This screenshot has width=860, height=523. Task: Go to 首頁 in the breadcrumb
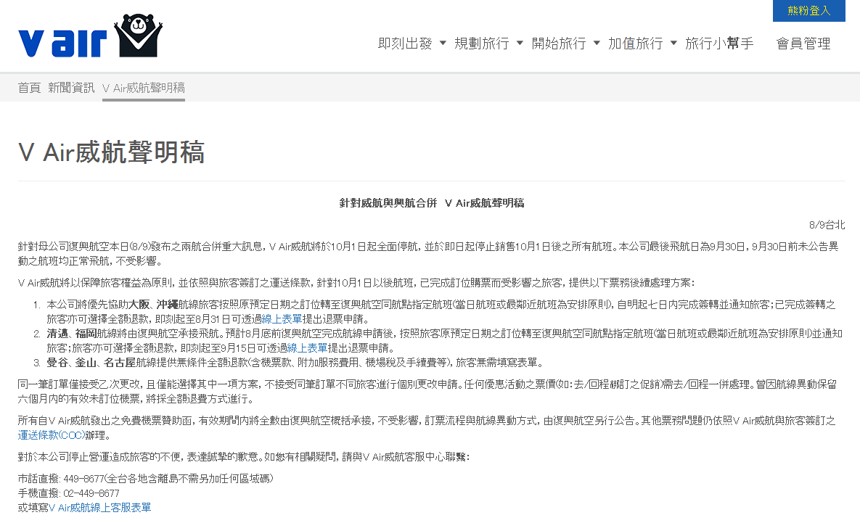point(29,88)
